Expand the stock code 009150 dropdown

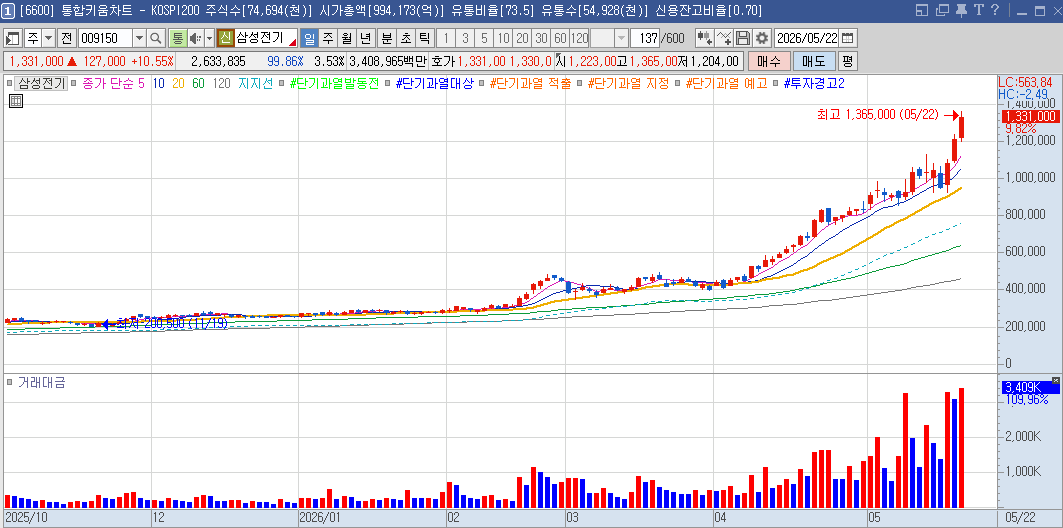(x=140, y=38)
